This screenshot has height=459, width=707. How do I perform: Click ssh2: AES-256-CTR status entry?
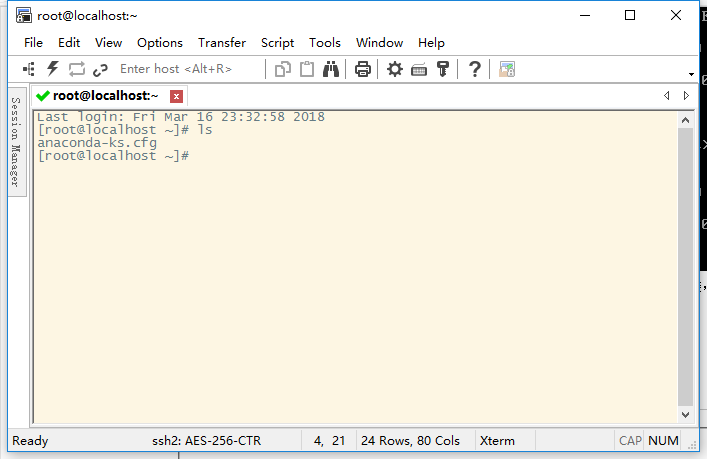(x=207, y=441)
